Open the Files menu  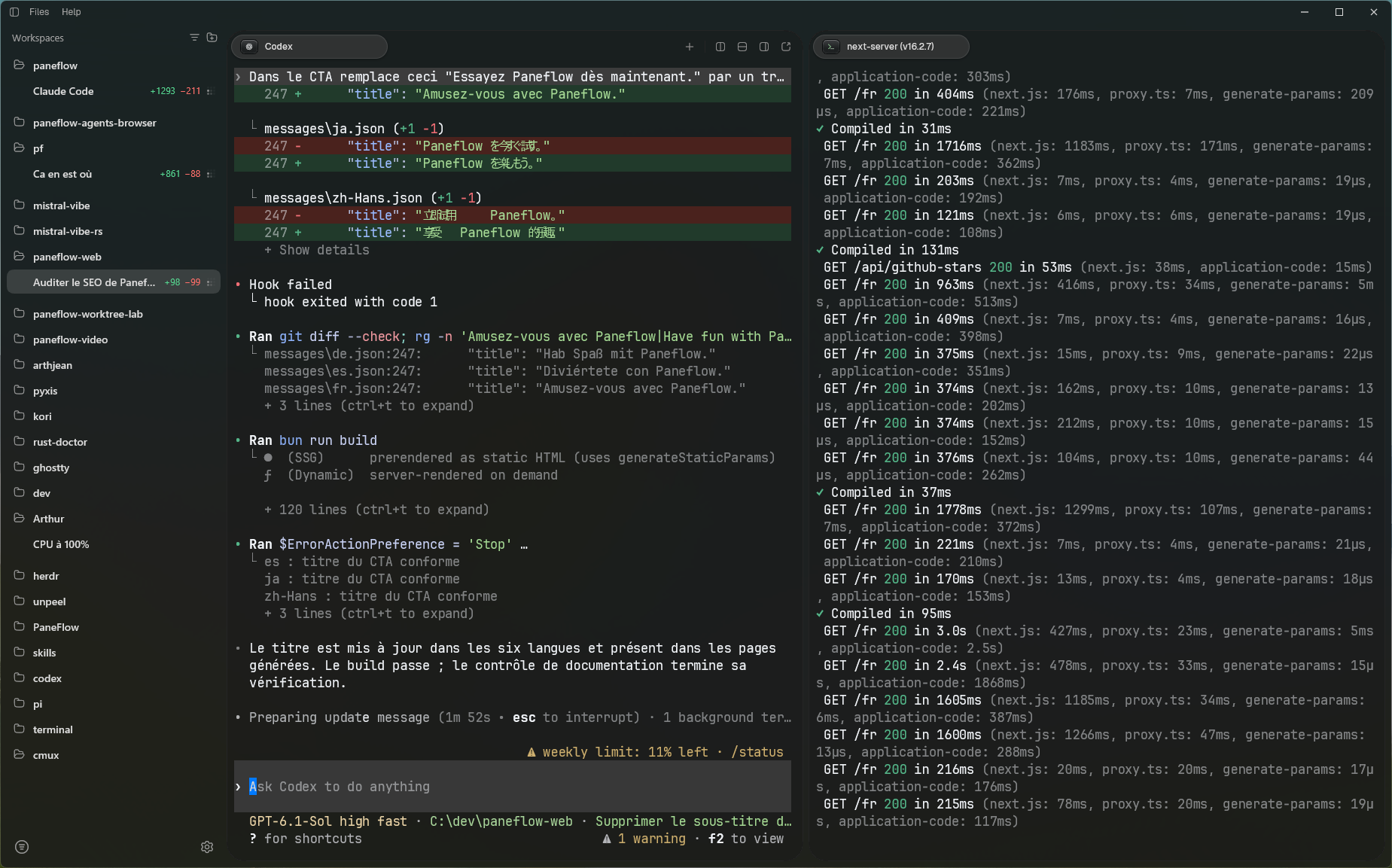pos(39,12)
